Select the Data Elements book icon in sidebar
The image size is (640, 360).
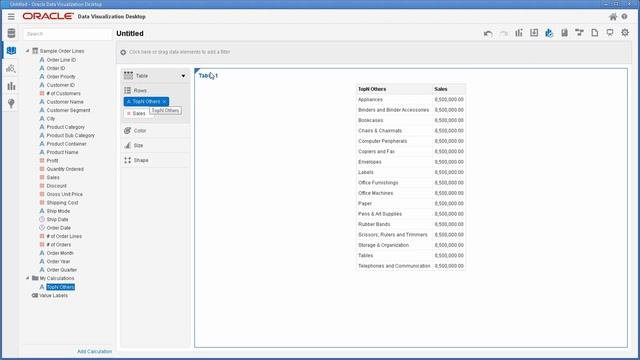[x=11, y=51]
